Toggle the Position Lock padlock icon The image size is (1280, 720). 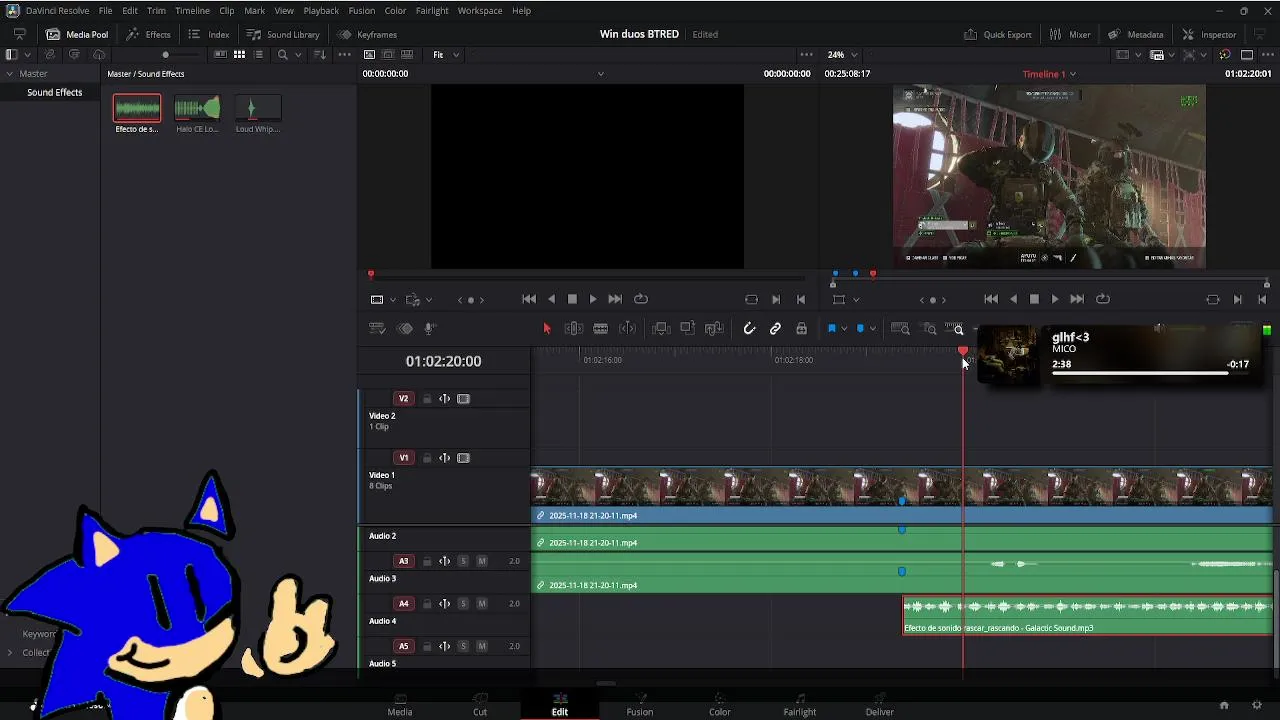coord(801,328)
